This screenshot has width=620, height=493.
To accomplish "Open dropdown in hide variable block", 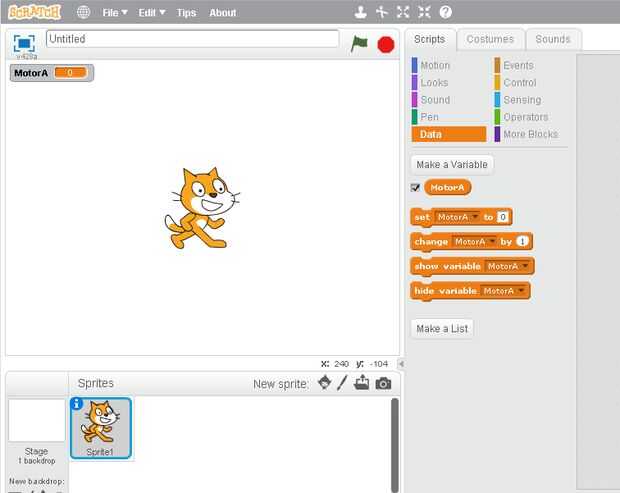I will (503, 291).
